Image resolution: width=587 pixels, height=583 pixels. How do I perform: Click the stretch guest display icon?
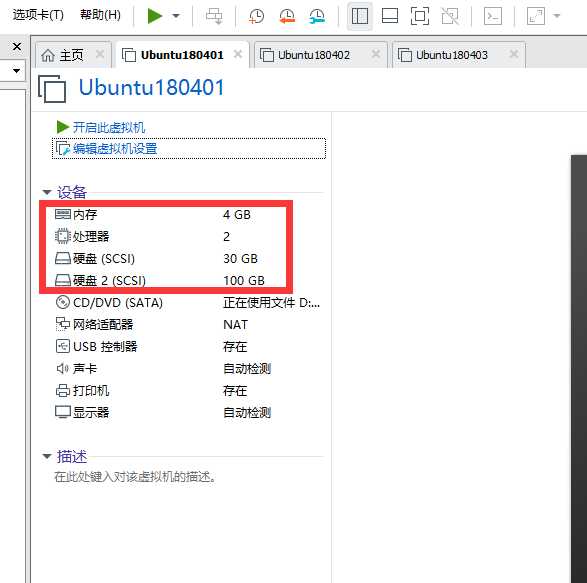tap(536, 16)
